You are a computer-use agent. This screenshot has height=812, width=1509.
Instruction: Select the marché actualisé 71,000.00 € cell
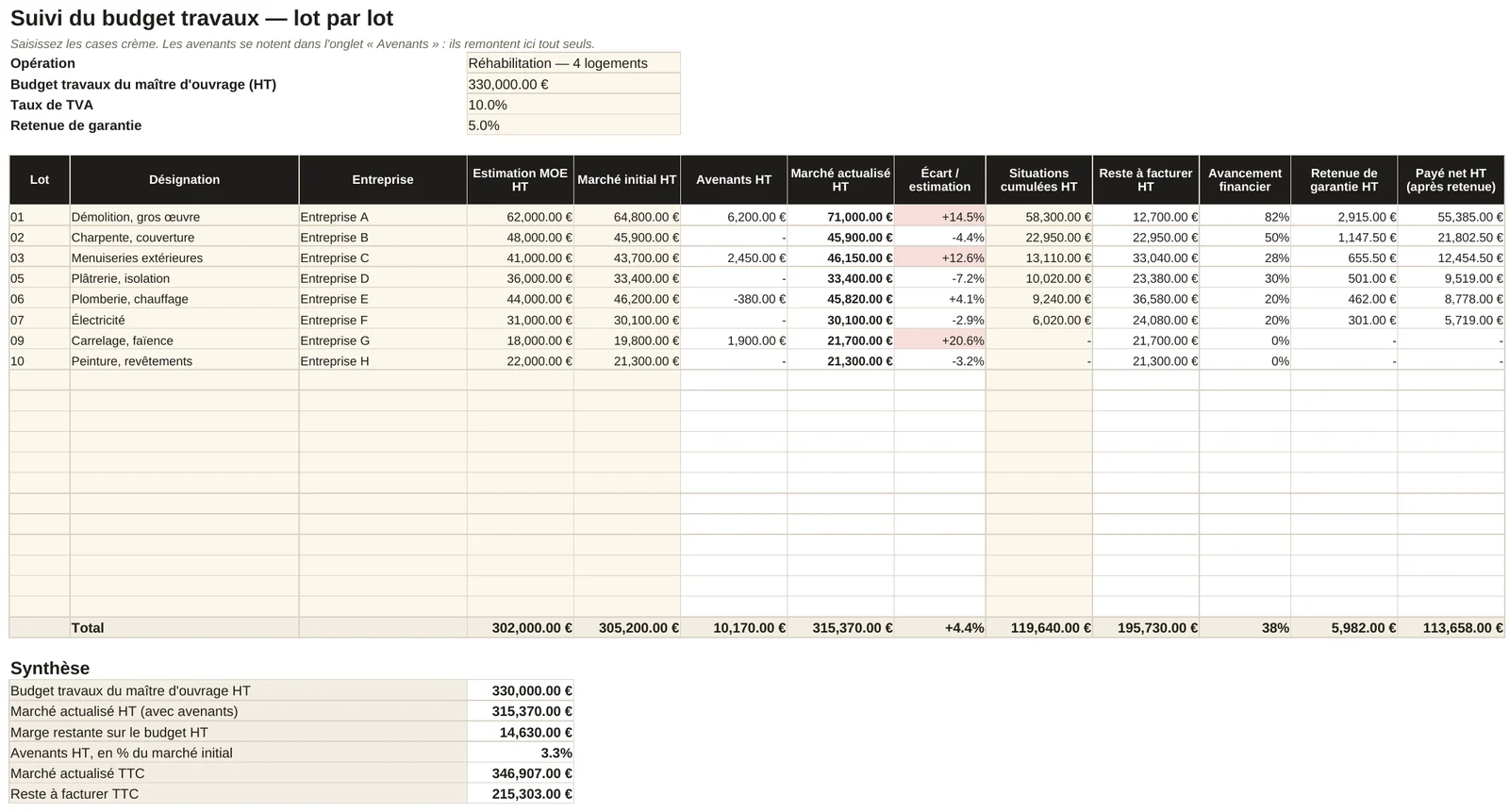[x=840, y=217]
